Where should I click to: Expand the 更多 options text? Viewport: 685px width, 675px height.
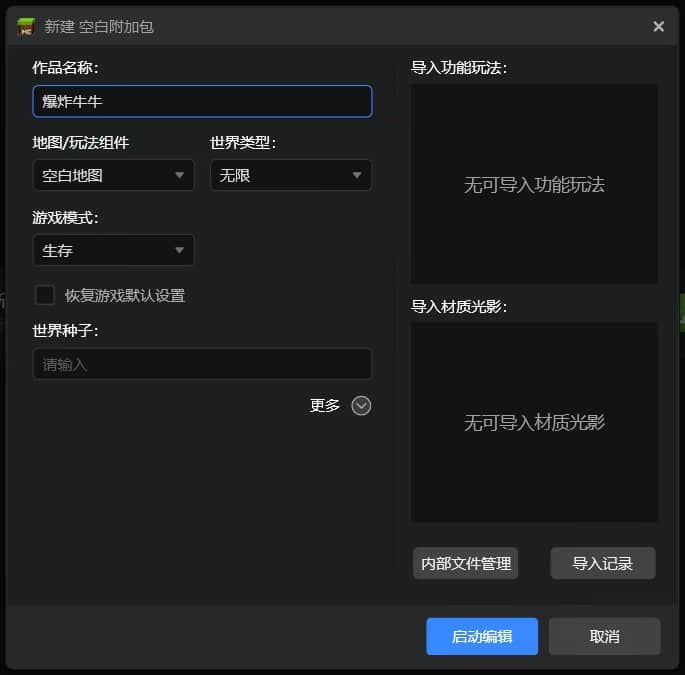325,405
